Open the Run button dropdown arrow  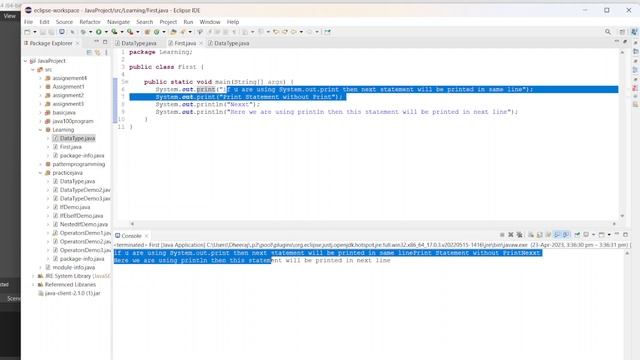(x=106, y=32)
